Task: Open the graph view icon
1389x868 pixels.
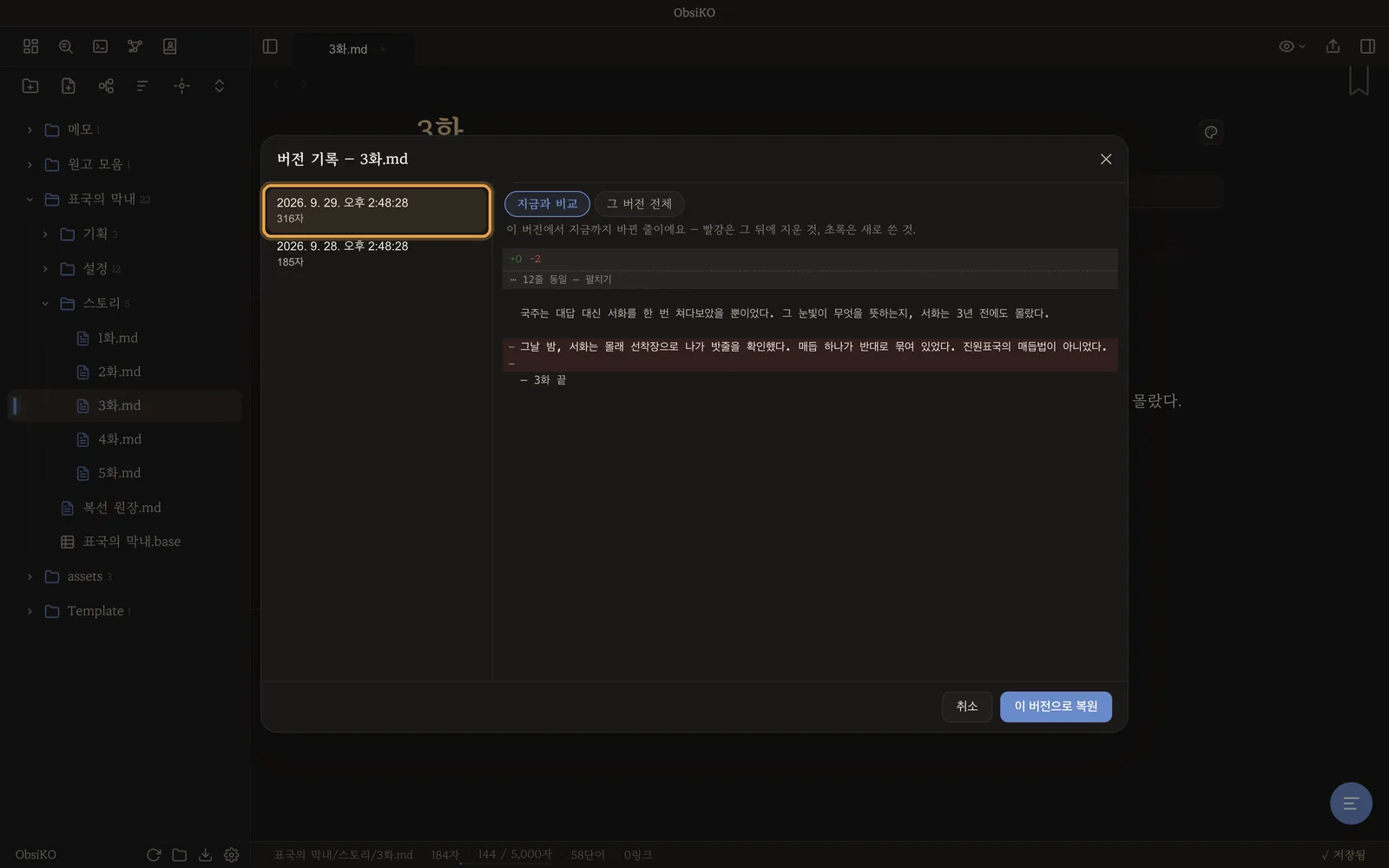Action: 135,46
